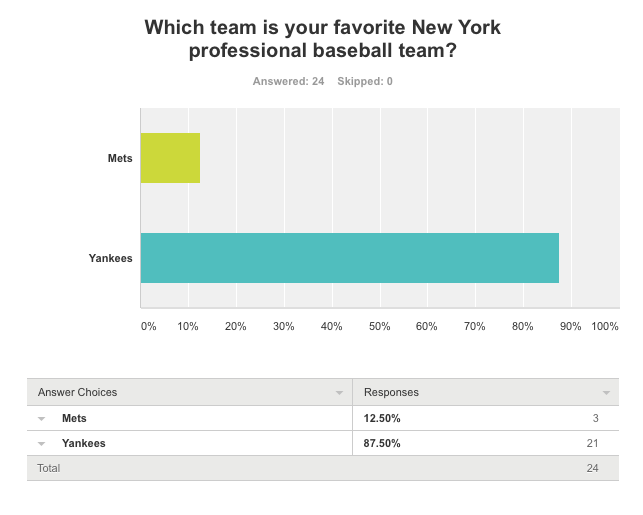Open the Responses column sort dropdown

coord(606,393)
